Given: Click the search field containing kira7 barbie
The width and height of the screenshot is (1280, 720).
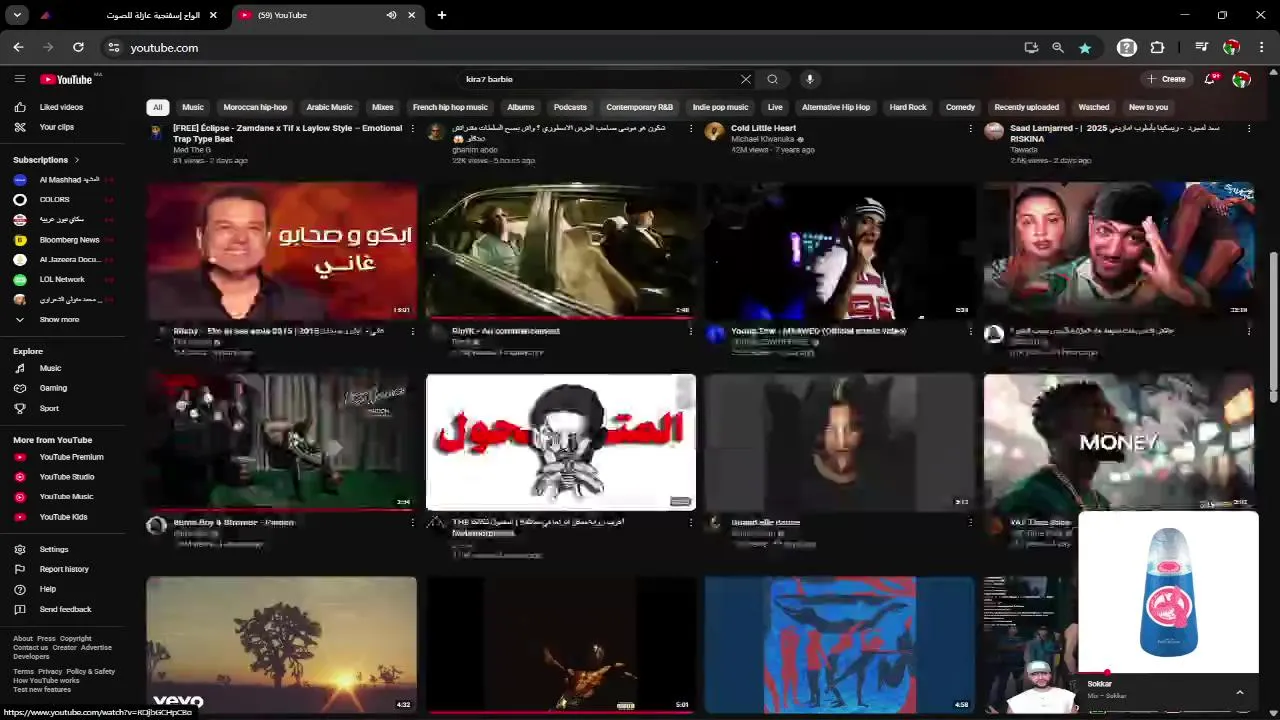Looking at the screenshot, I should pos(600,79).
